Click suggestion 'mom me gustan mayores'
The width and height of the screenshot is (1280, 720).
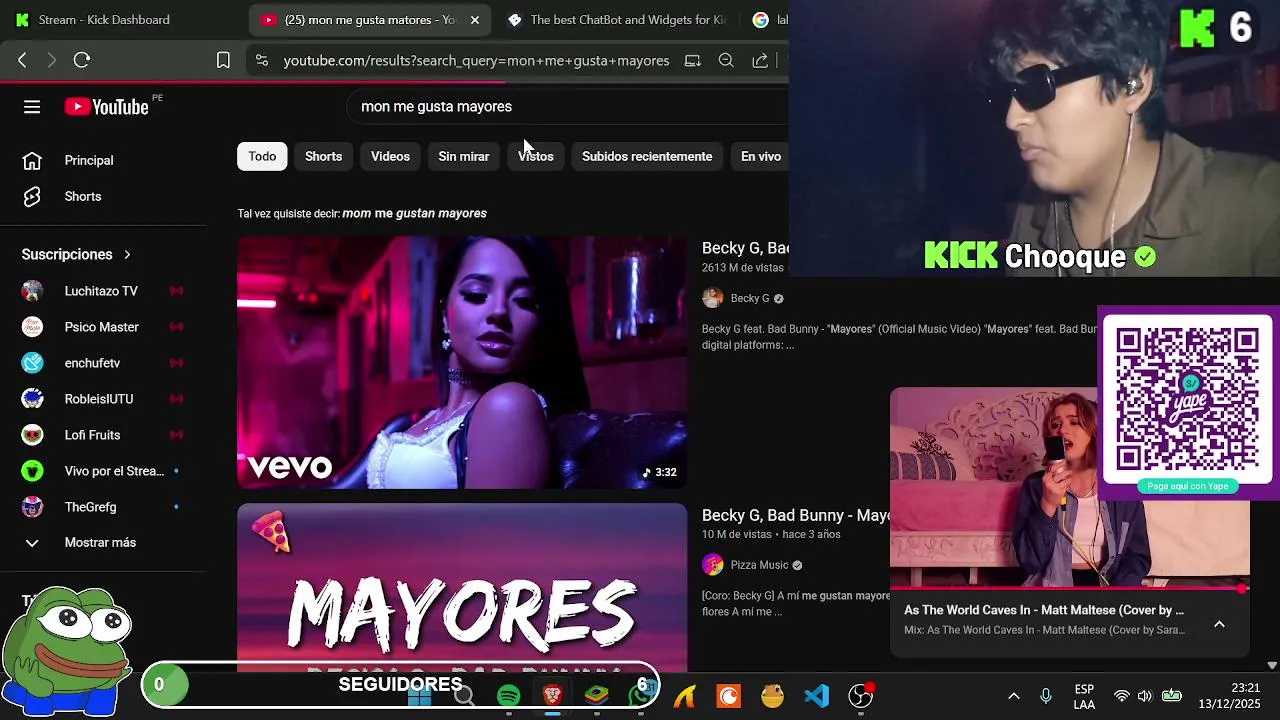tap(414, 213)
